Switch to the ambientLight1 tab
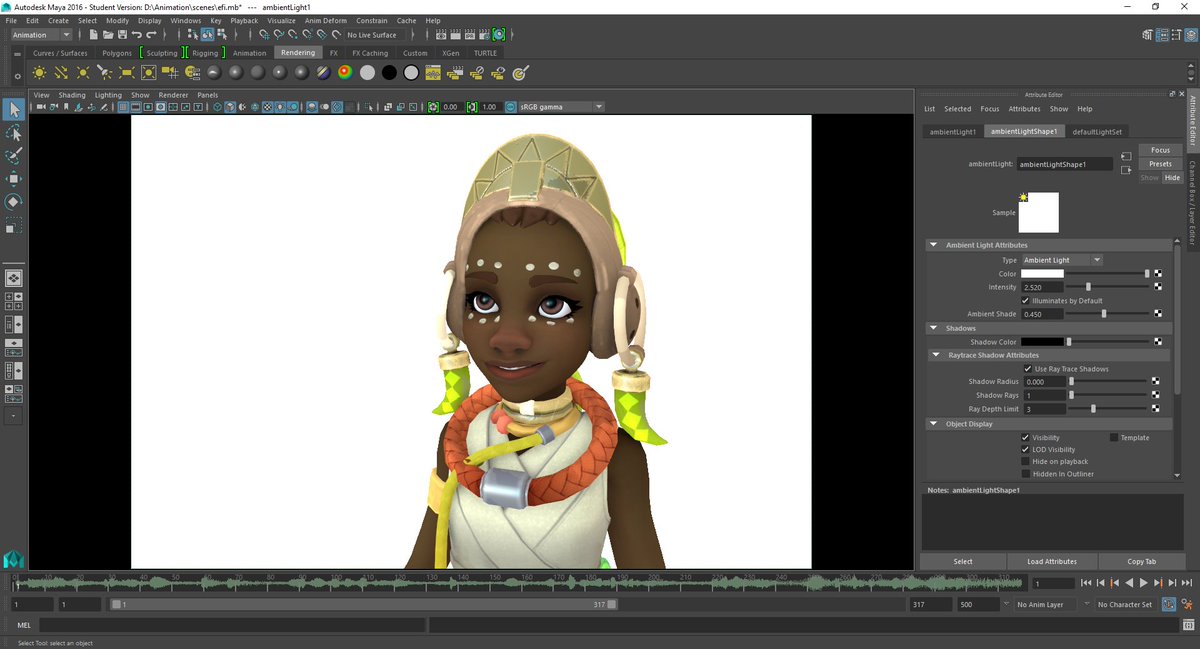 point(953,131)
